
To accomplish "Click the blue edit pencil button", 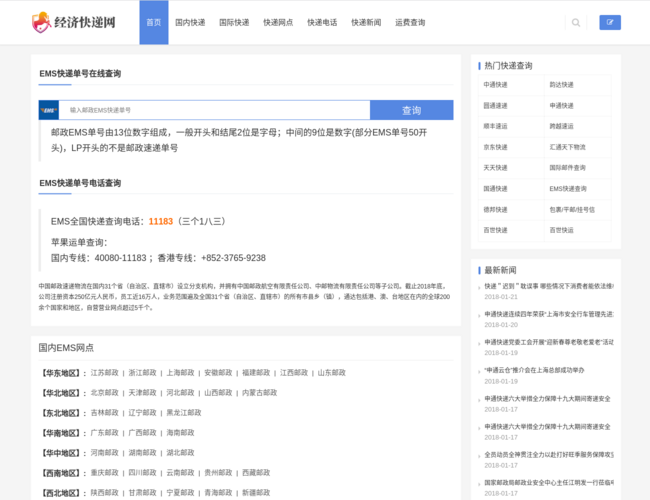I will pyautogui.click(x=610, y=22).
